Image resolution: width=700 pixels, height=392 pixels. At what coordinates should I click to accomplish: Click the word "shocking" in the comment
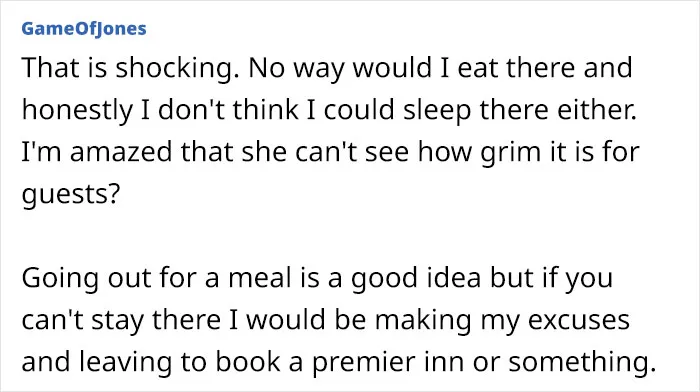pos(175,68)
